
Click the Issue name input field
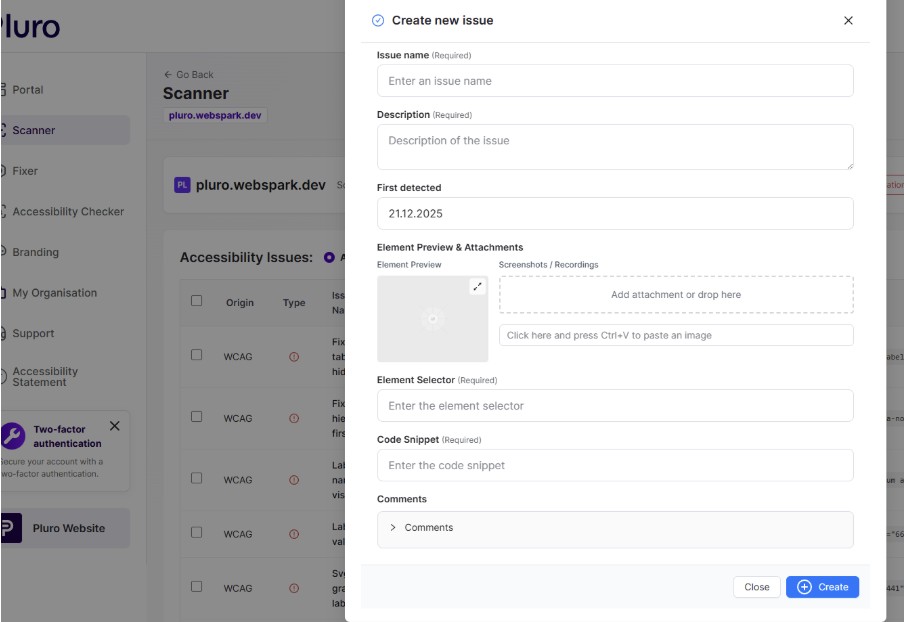click(x=614, y=81)
